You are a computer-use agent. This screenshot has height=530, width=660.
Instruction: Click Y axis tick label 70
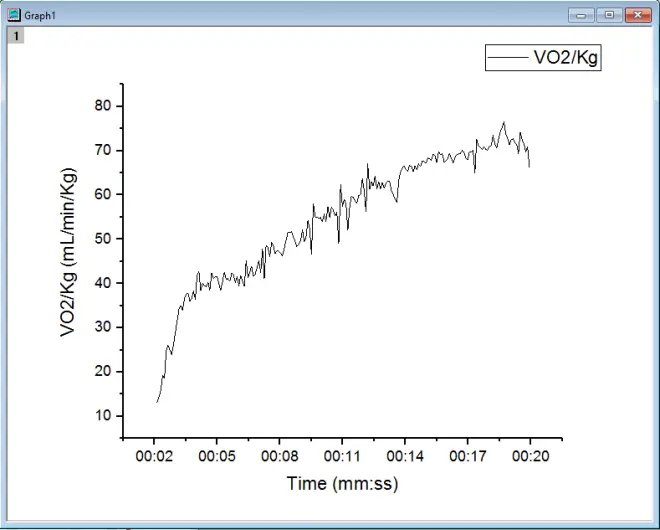[x=103, y=150]
